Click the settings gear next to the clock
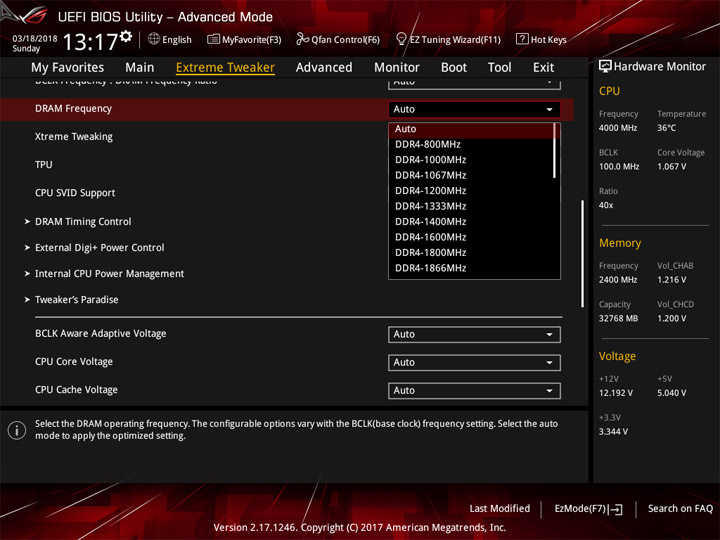Image resolution: width=720 pixels, height=540 pixels. [126, 37]
